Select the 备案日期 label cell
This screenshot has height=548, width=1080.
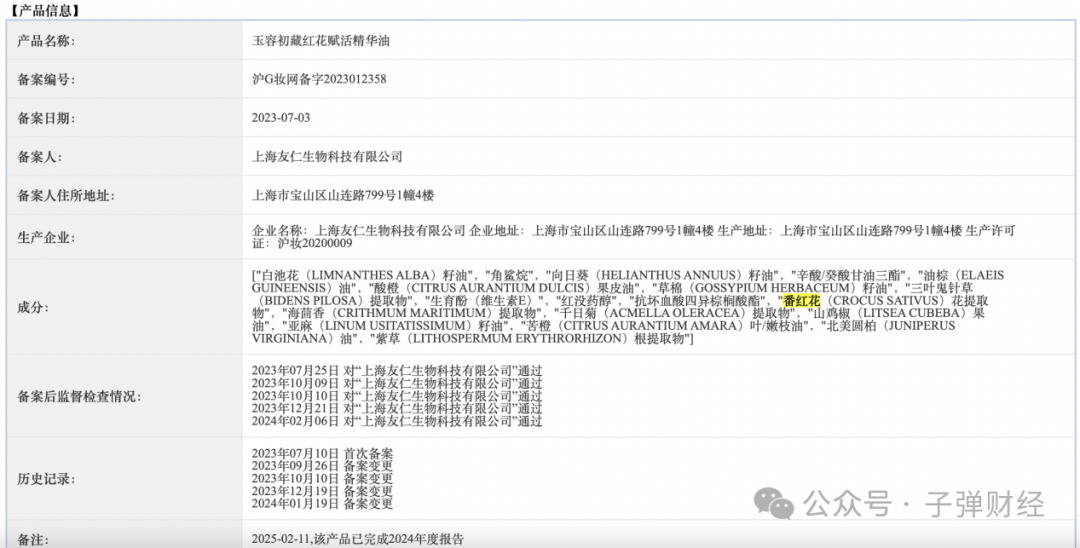pyautogui.click(x=124, y=118)
